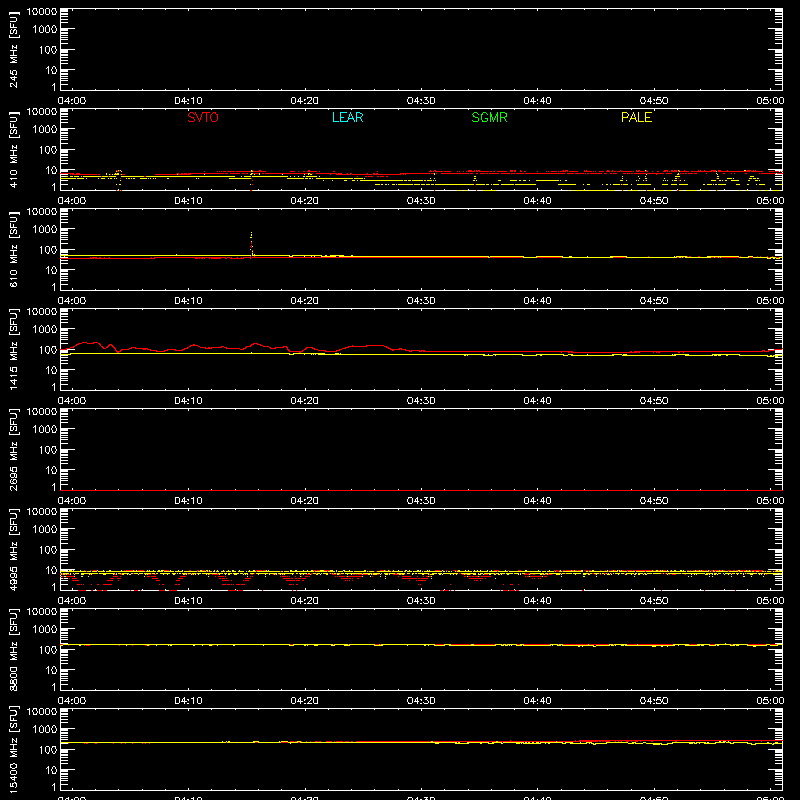Click 04:40 time label under 610 MHz panel
The width and height of the screenshot is (800, 800).
(537, 301)
